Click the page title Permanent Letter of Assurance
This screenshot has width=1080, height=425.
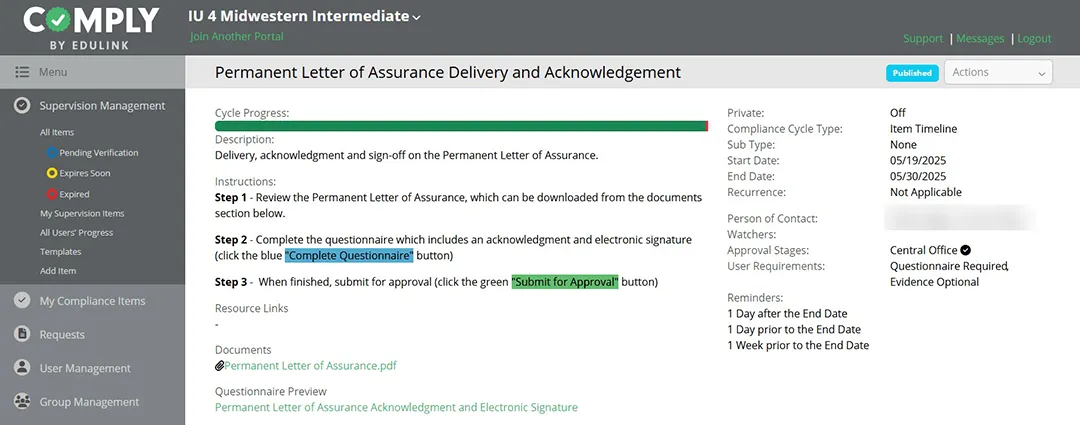[448, 72]
